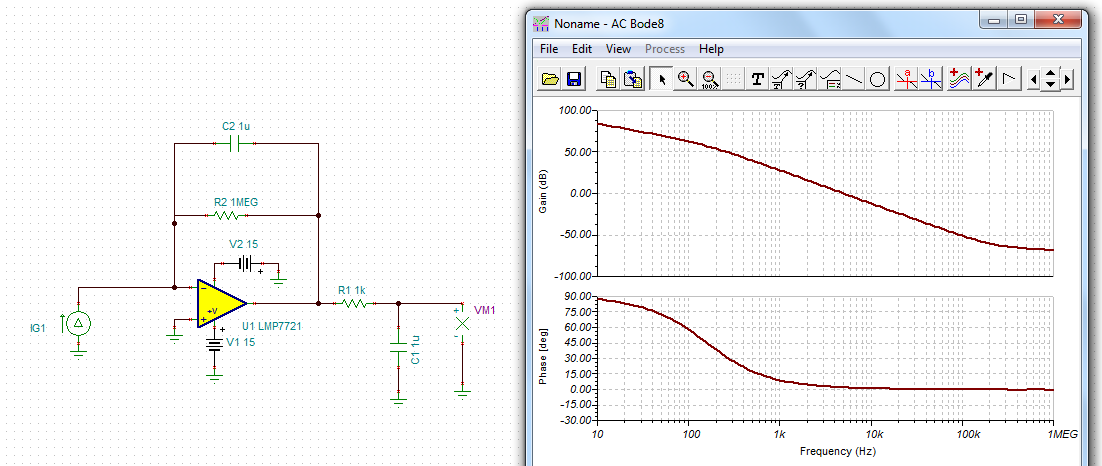Open the View menu
The image size is (1102, 466).
[x=618, y=49]
